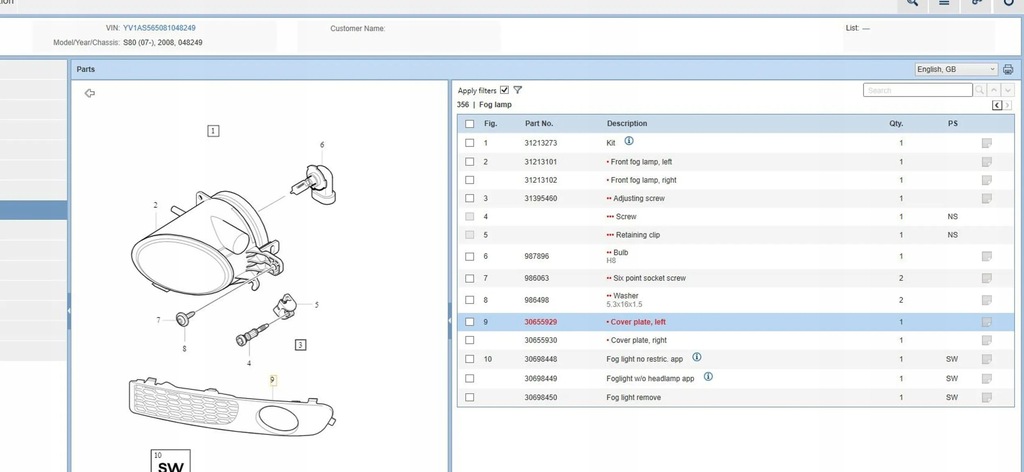
Task: Open the note icon for part 31213102
Action: click(x=987, y=180)
